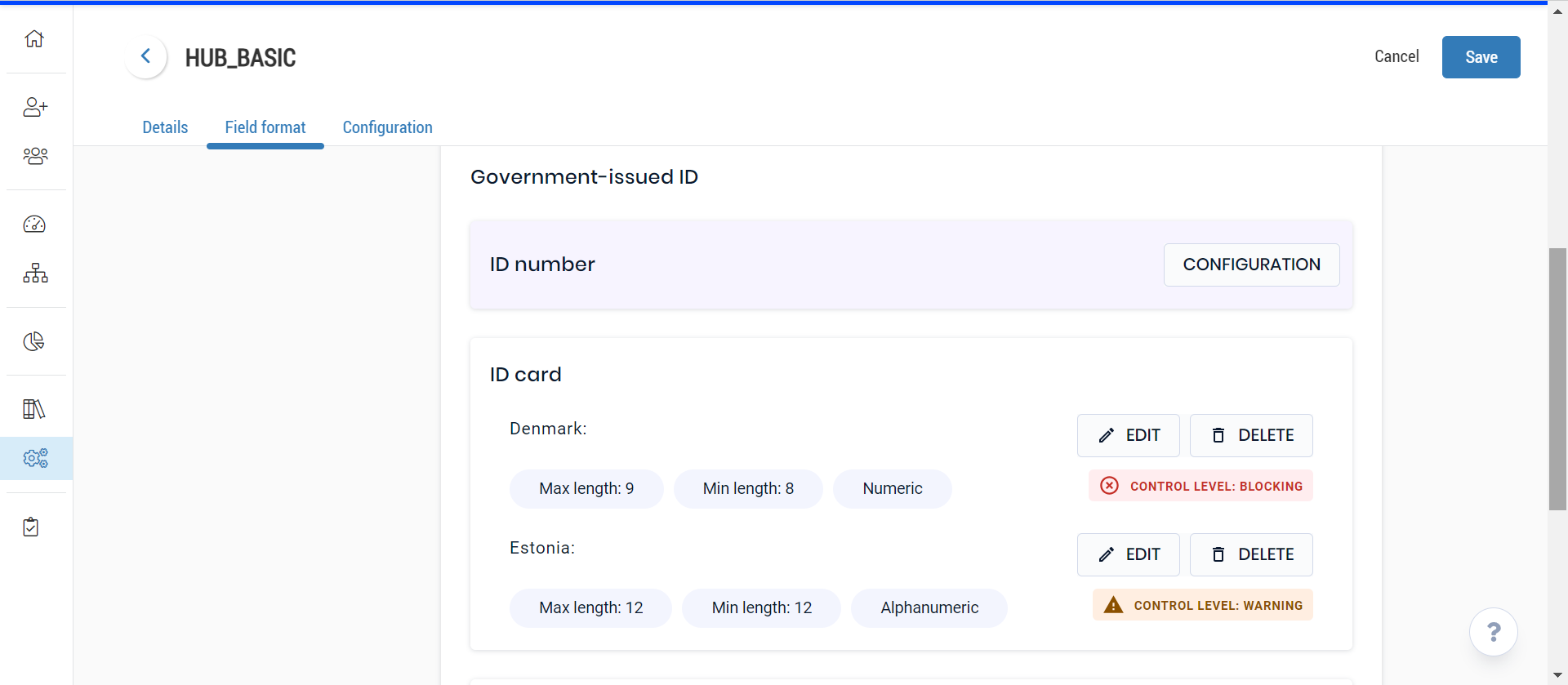Image resolution: width=1568 pixels, height=685 pixels.
Task: Open the library books icon
Action: coord(34,409)
